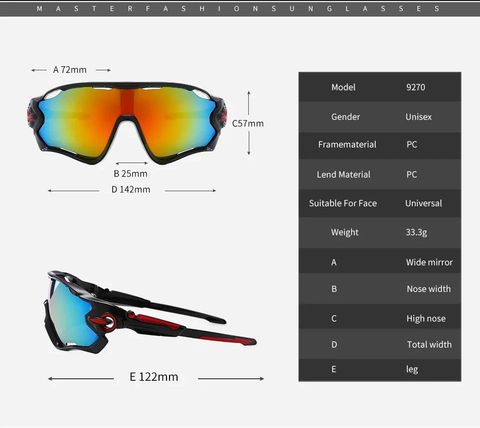
Task: Select the Framematerial PC row
Action: click(380, 145)
